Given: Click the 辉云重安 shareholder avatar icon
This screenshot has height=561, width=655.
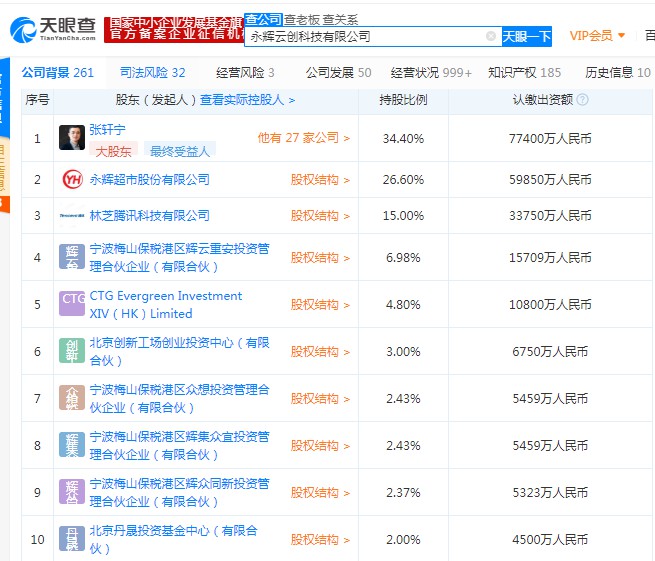Looking at the screenshot, I should click(x=72, y=256).
